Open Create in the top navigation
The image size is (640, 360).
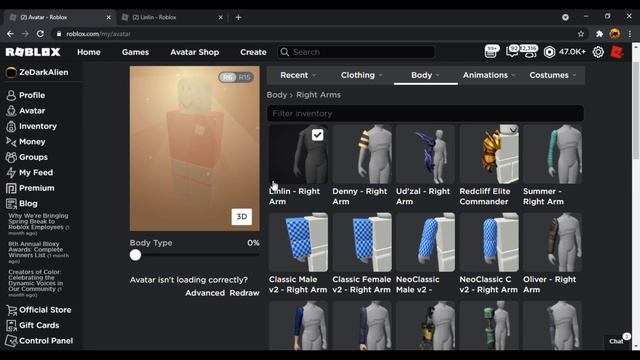(253, 52)
